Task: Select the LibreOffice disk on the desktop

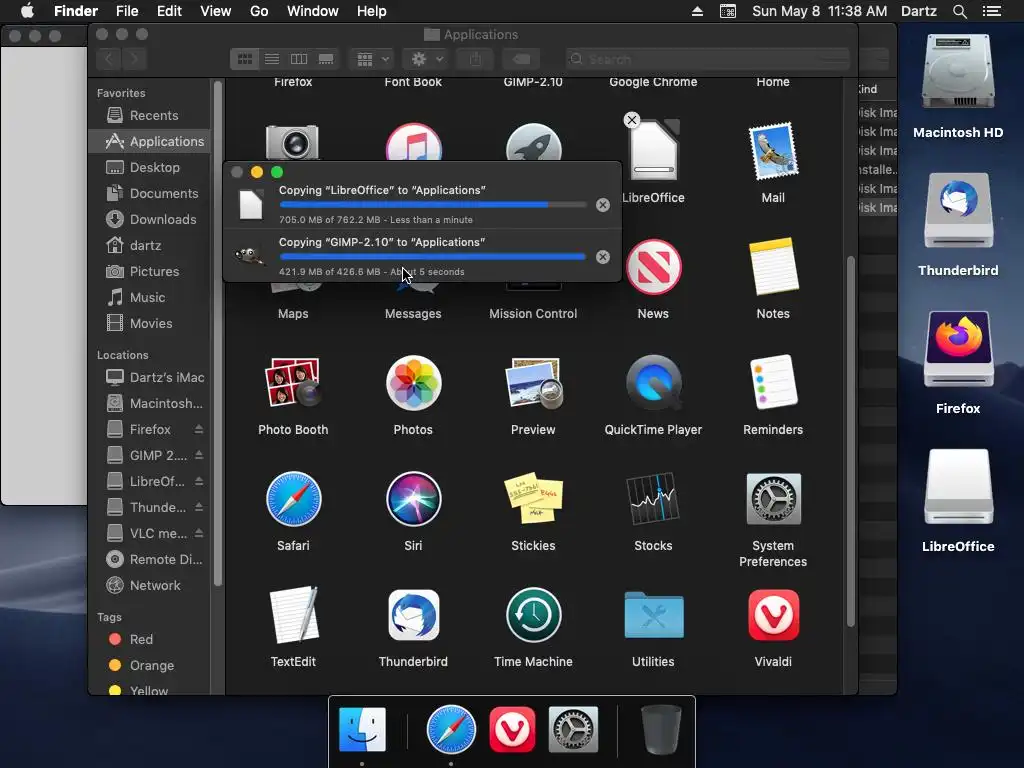Action: pyautogui.click(x=958, y=487)
